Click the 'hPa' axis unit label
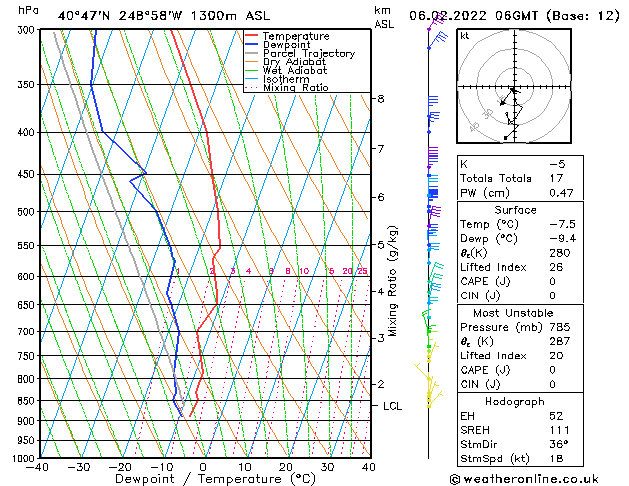This screenshot has width=629, height=486. [x=28, y=10]
